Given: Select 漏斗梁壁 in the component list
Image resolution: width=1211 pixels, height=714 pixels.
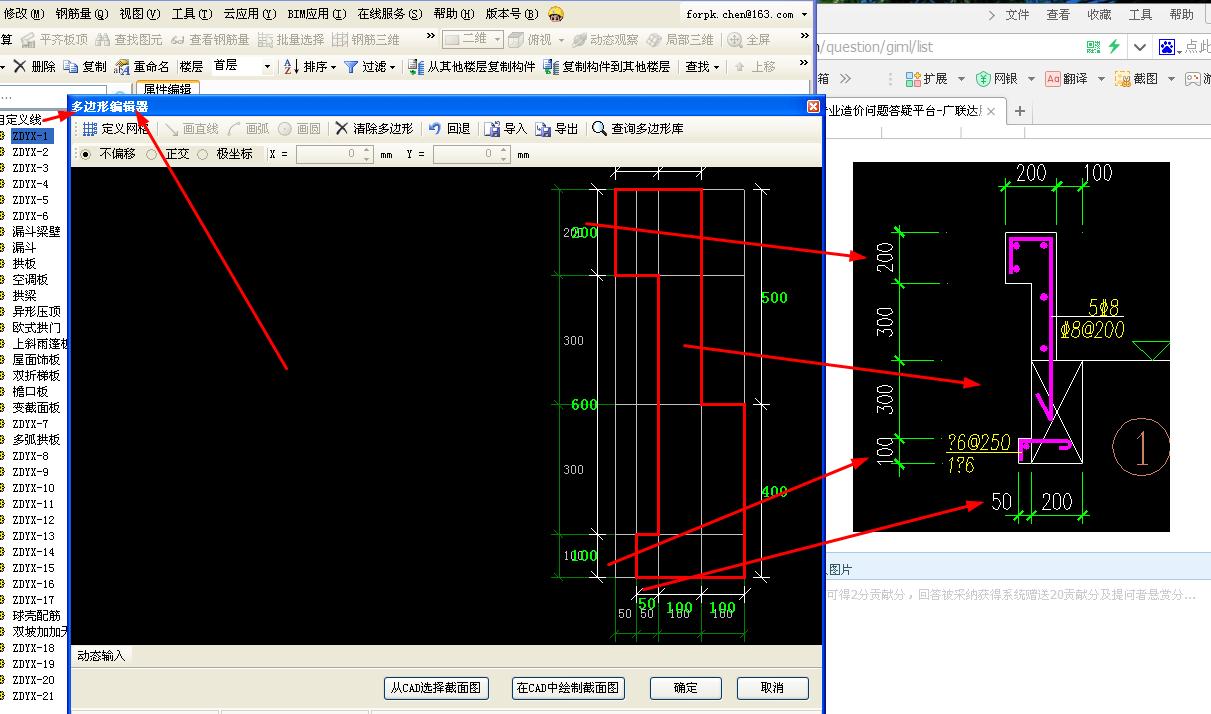Looking at the screenshot, I should click(x=36, y=232).
